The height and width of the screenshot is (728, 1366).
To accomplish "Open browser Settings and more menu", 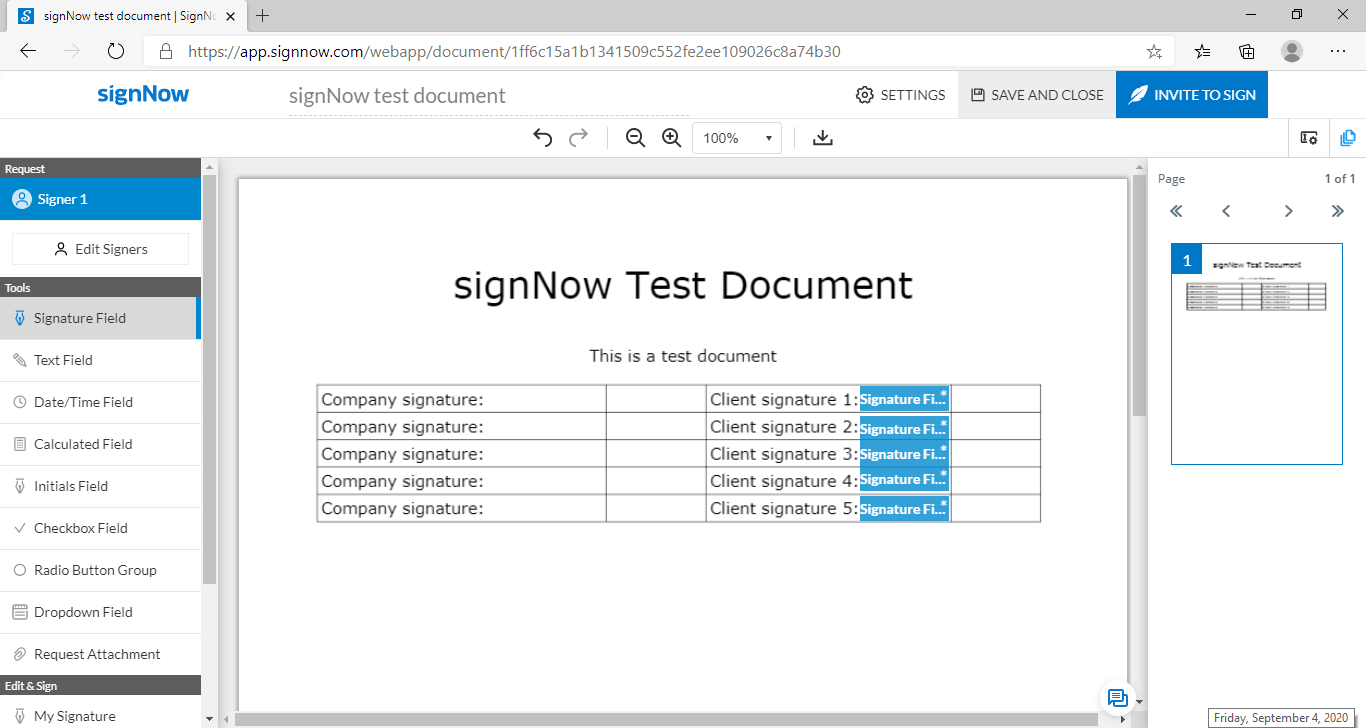I will [x=1338, y=51].
